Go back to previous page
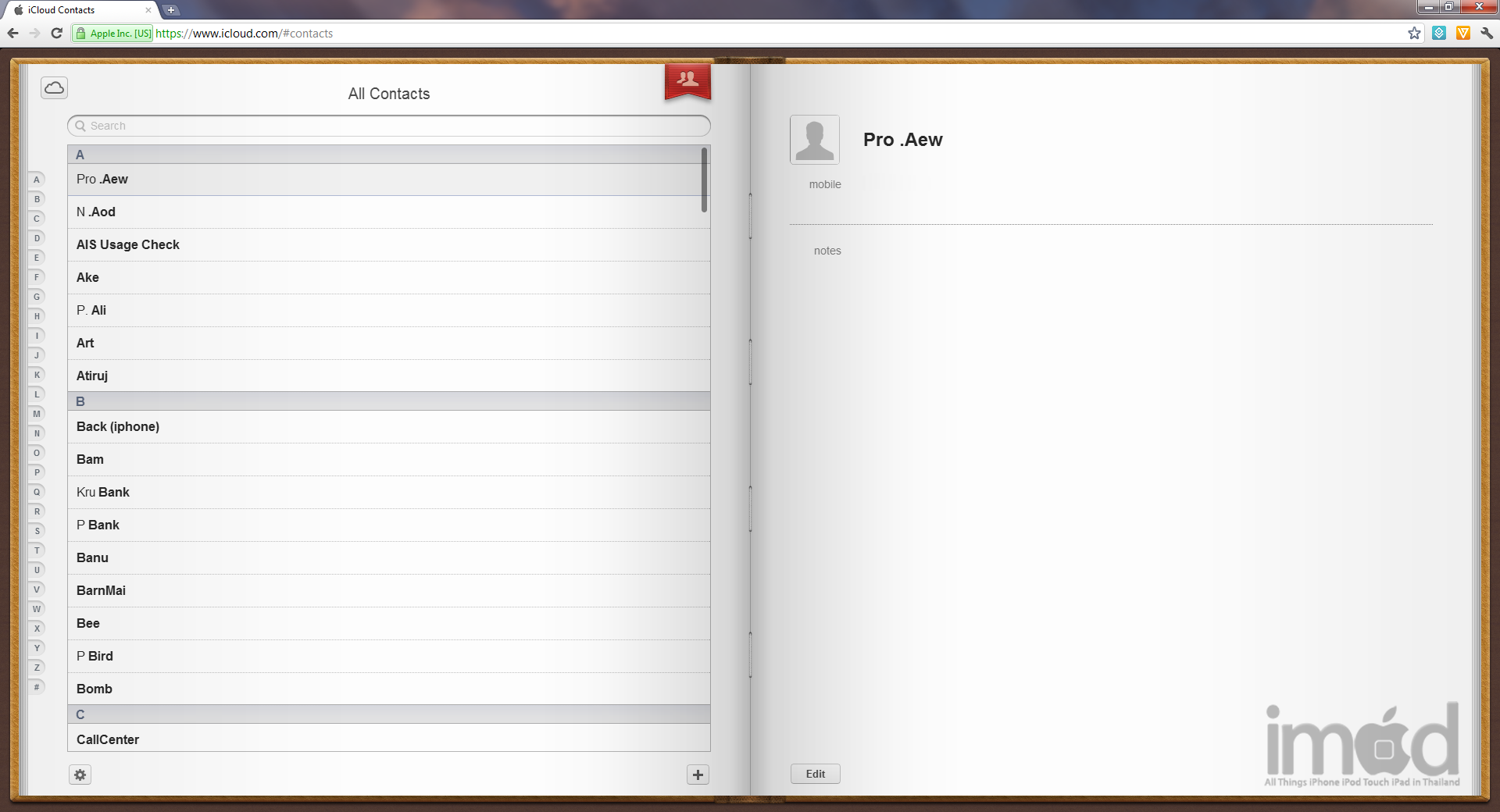This screenshot has width=1500, height=812. pos(12,33)
